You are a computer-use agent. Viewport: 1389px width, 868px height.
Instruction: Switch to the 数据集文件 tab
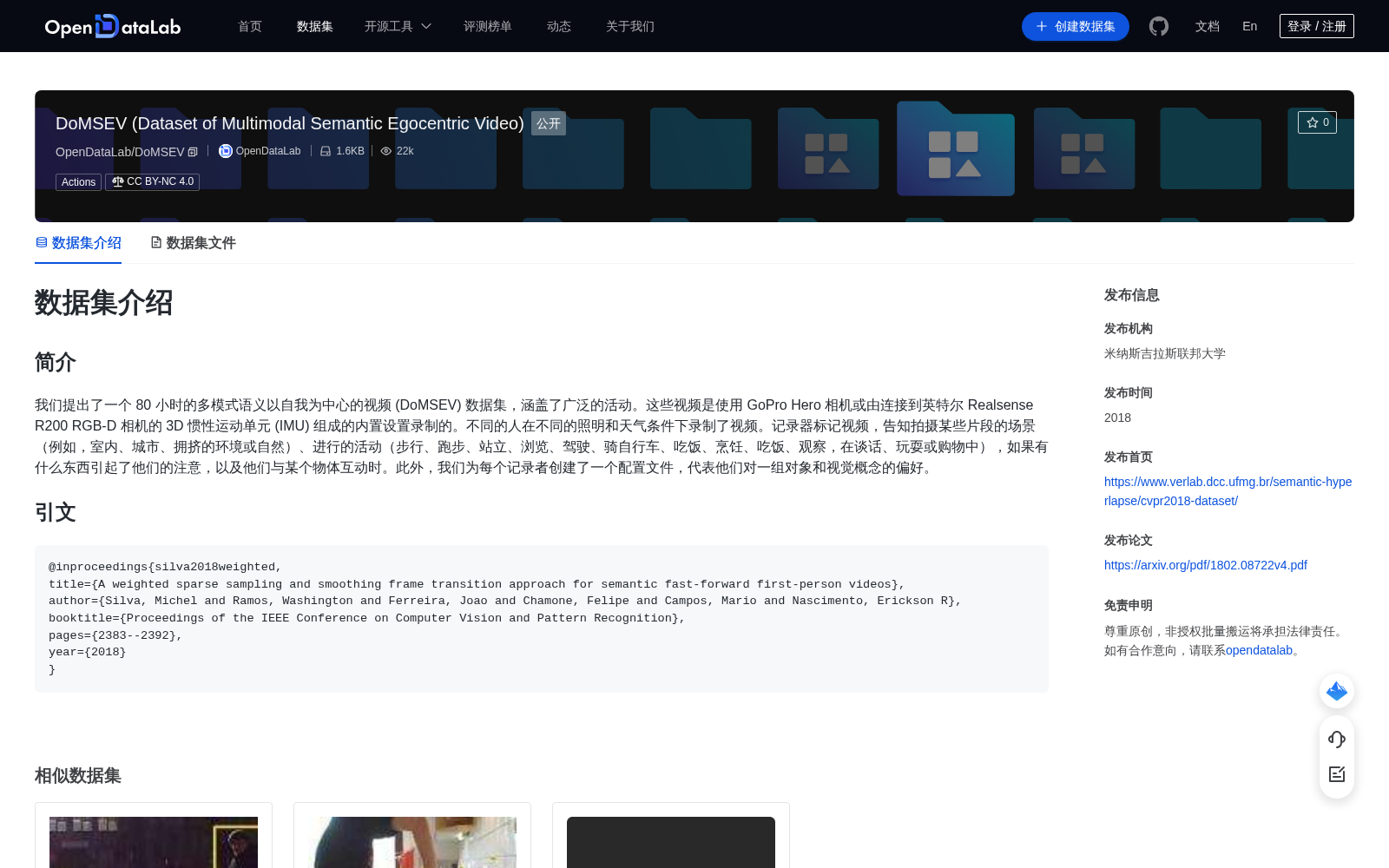pyautogui.click(x=193, y=243)
